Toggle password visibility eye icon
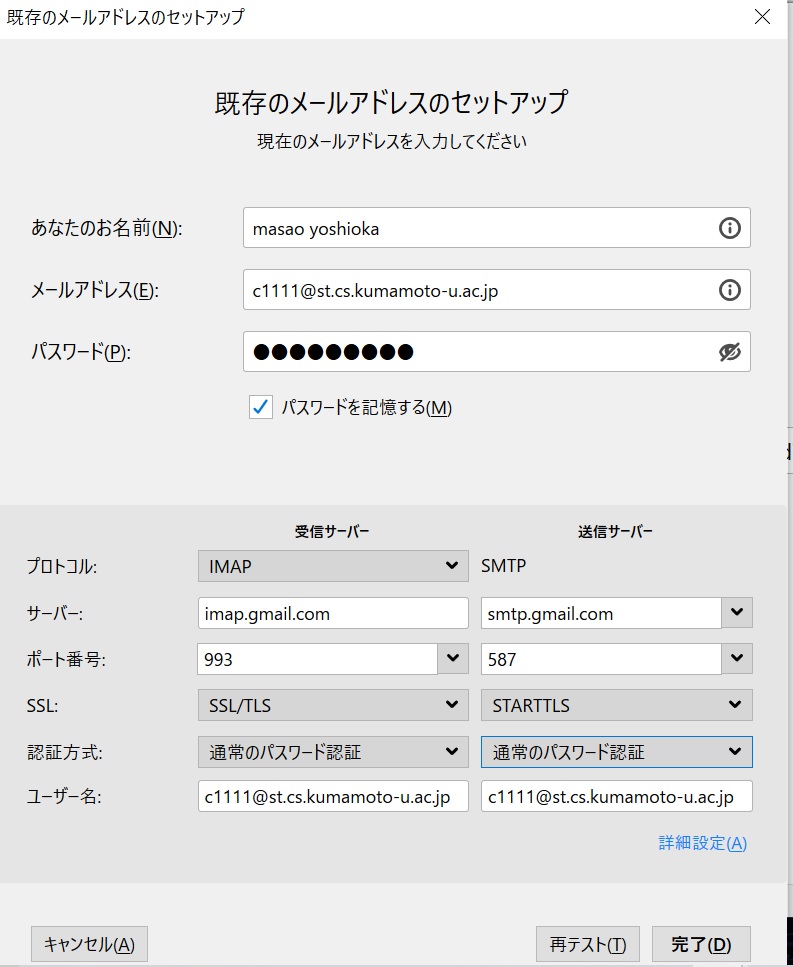The height and width of the screenshot is (967, 793). click(729, 352)
